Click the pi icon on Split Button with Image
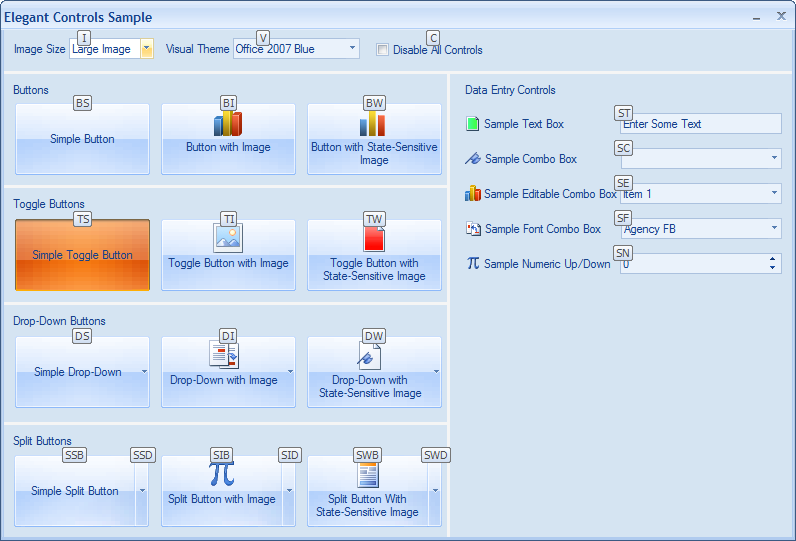Screen dimensions: 796x541 [x=222, y=474]
